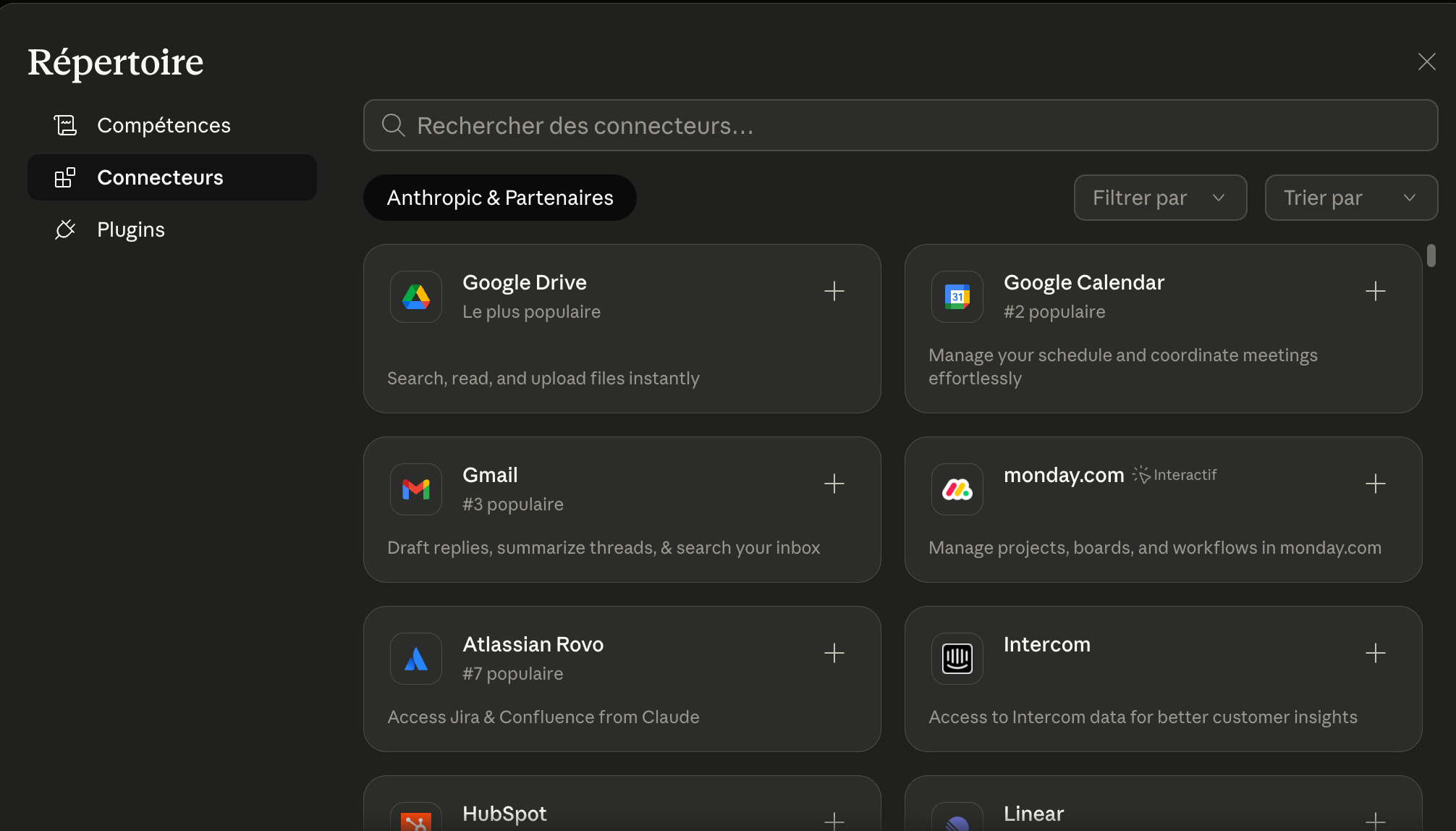Open the Trier par dropdown
Viewport: 1456px width, 831px height.
[x=1350, y=198]
